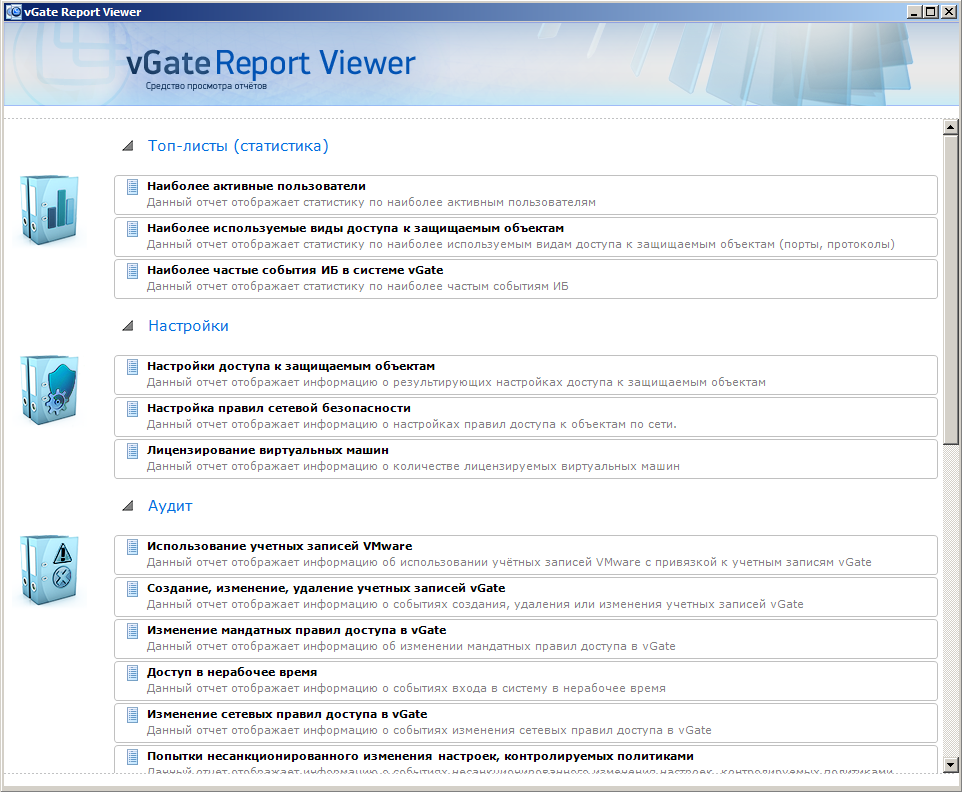Click description about количестве лицензируемых виртуальных машин
The image size is (962, 792).
point(413,466)
